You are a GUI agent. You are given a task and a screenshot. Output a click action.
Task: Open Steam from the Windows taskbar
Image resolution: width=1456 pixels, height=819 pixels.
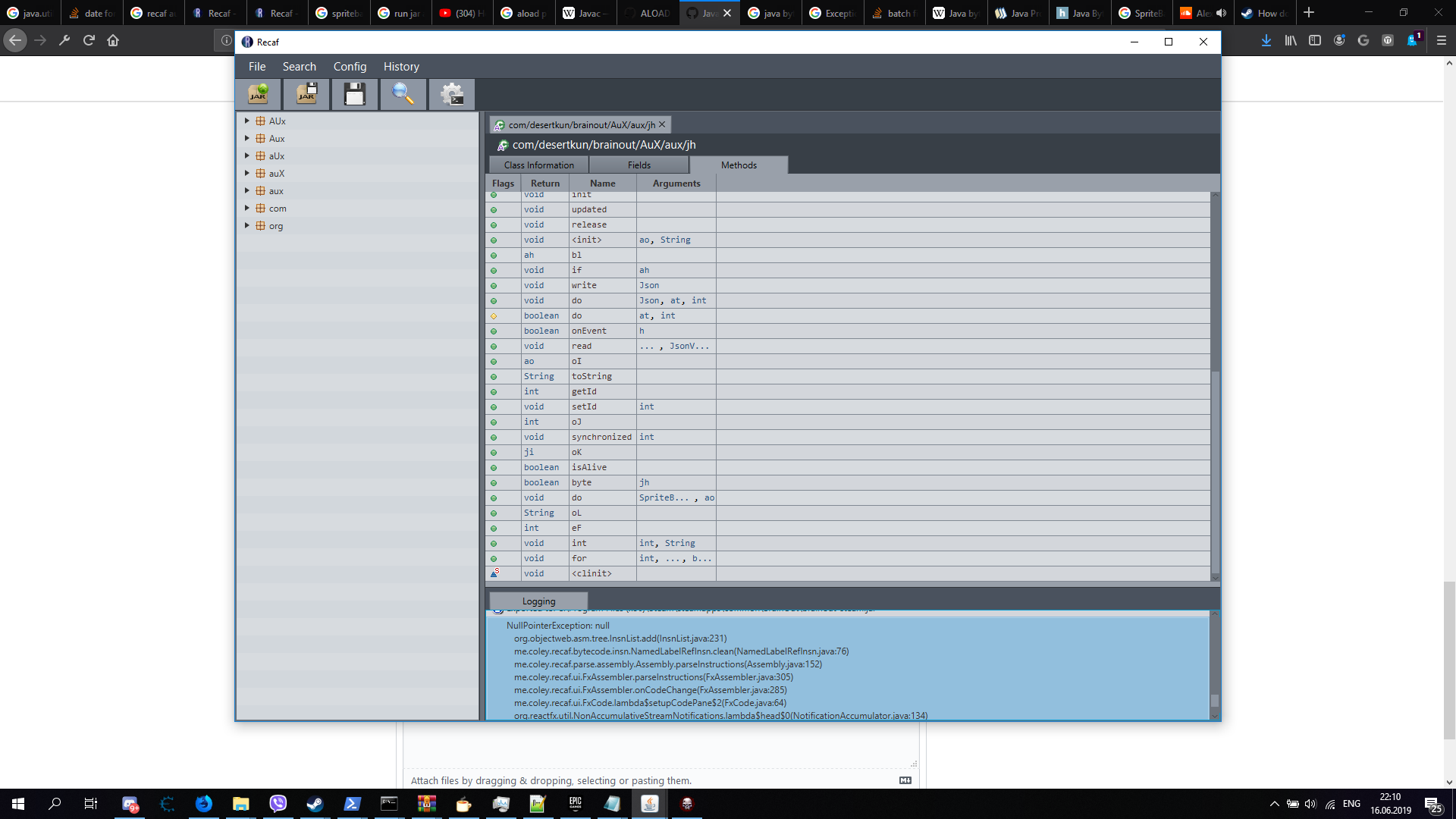click(x=315, y=804)
